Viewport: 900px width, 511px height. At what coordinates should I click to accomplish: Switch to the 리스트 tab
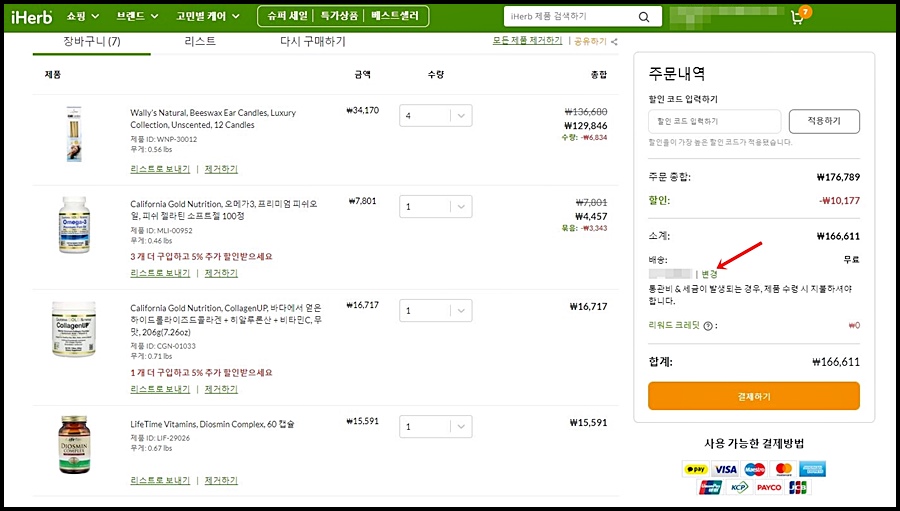(x=200, y=41)
